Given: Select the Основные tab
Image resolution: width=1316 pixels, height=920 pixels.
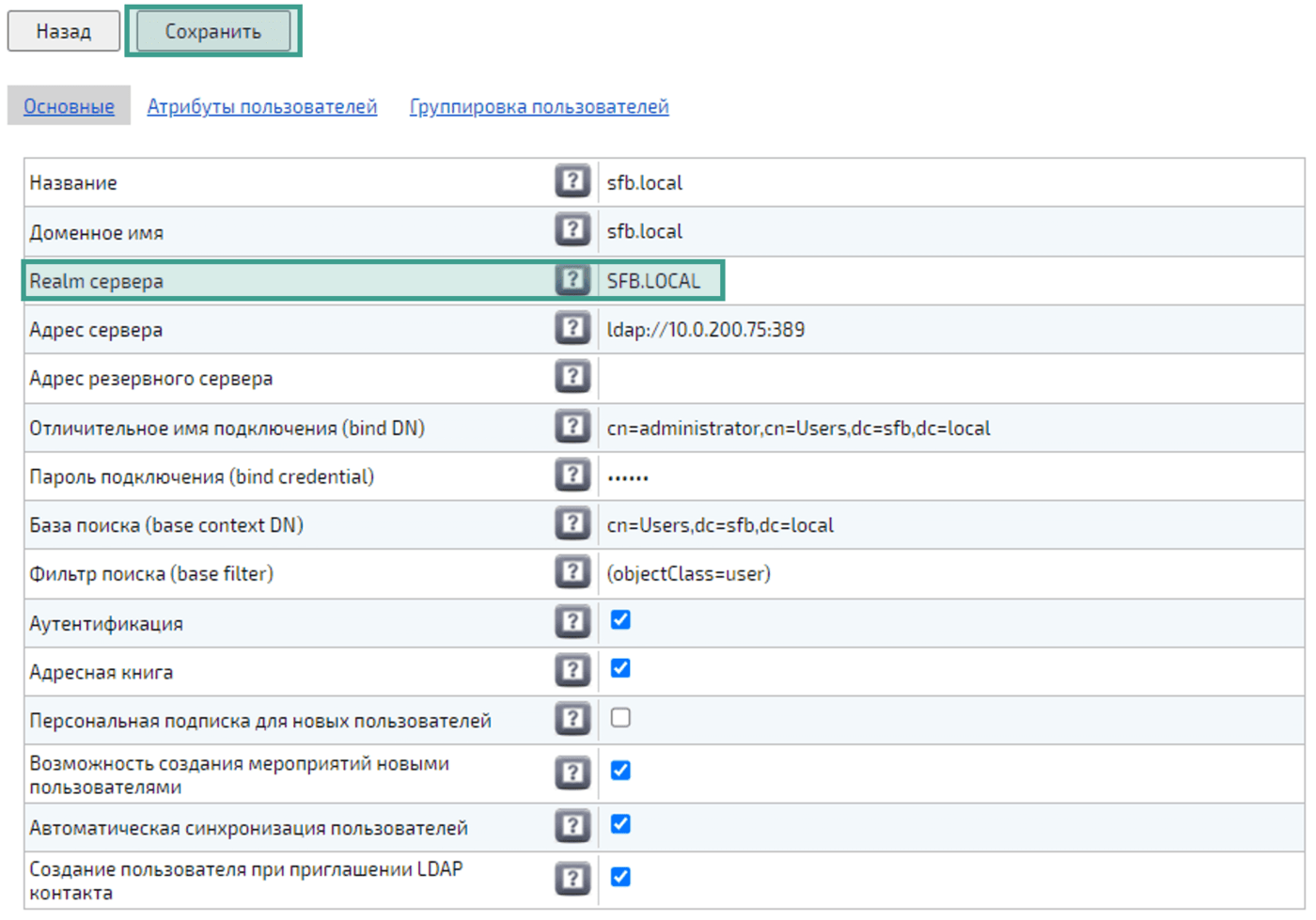Looking at the screenshot, I should [69, 107].
